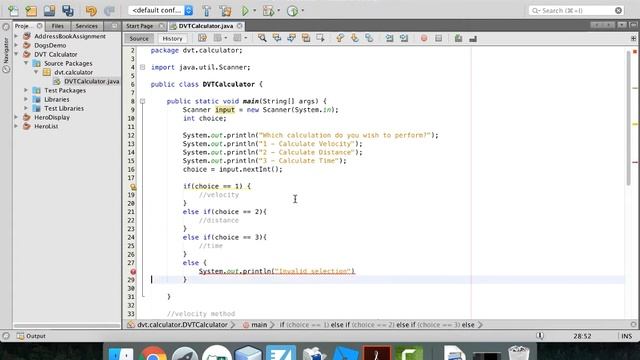Click the error marker beside line 28
The image size is (640, 360).
[133, 271]
